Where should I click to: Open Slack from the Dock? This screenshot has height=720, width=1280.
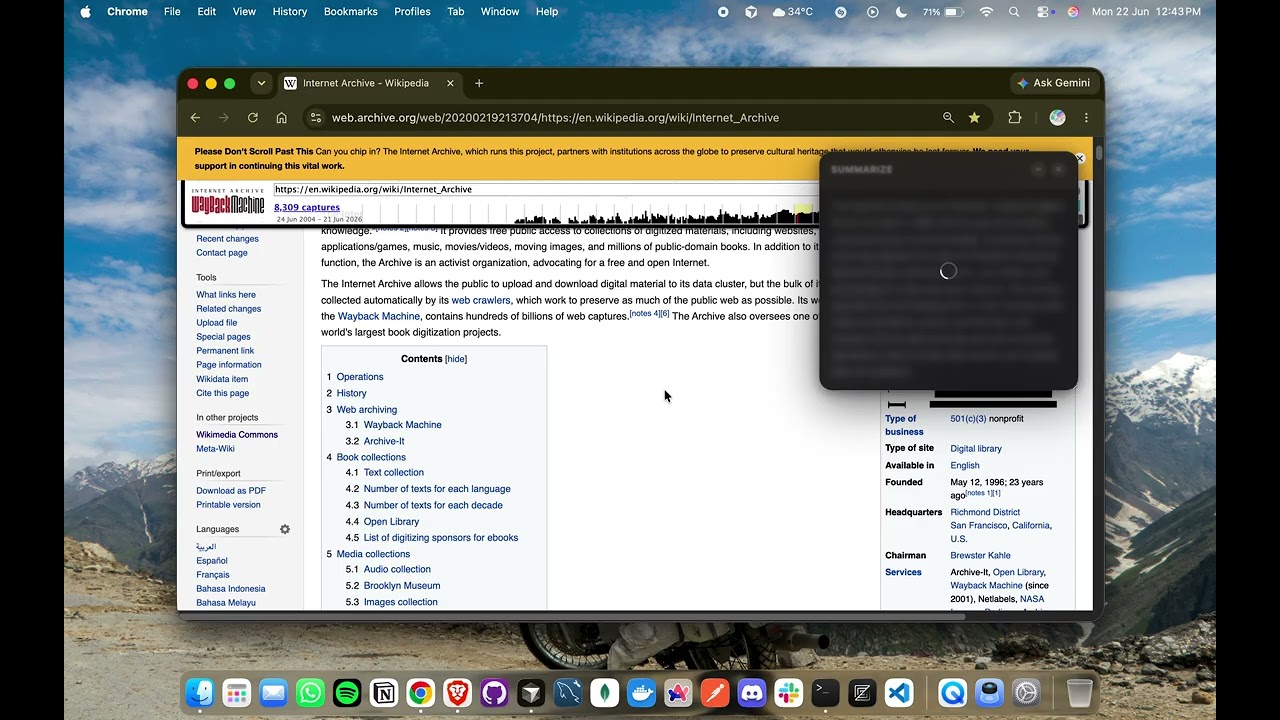coord(788,693)
